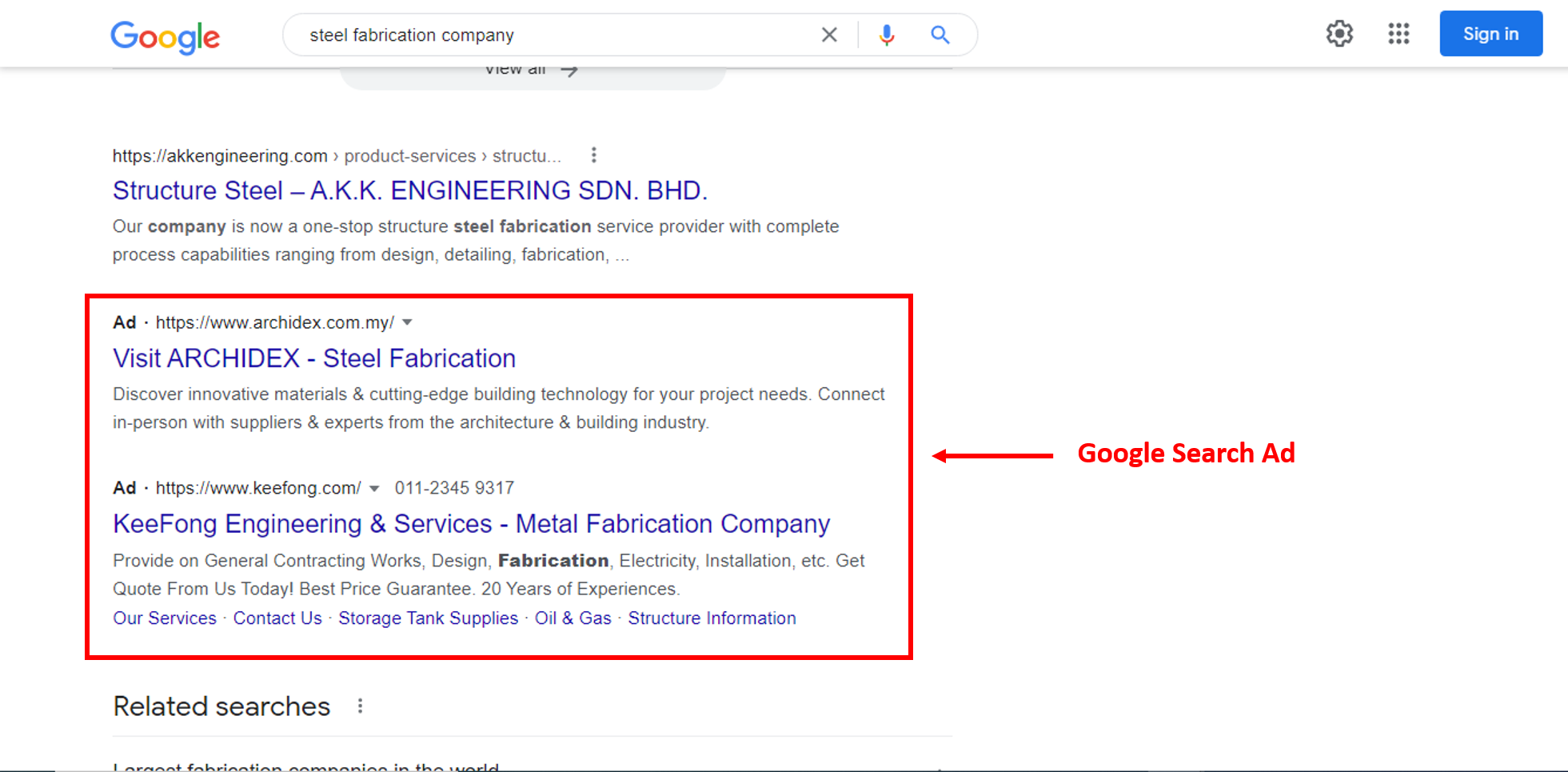Expand dropdown arrow next to keefong.com URL
Screen dimensions: 1568x772
point(374,489)
